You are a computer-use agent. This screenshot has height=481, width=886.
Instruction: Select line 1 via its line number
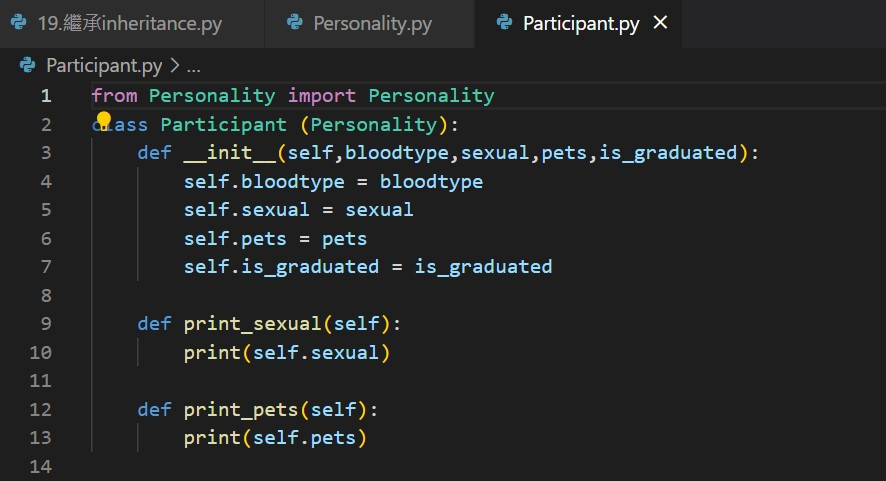(x=45, y=96)
